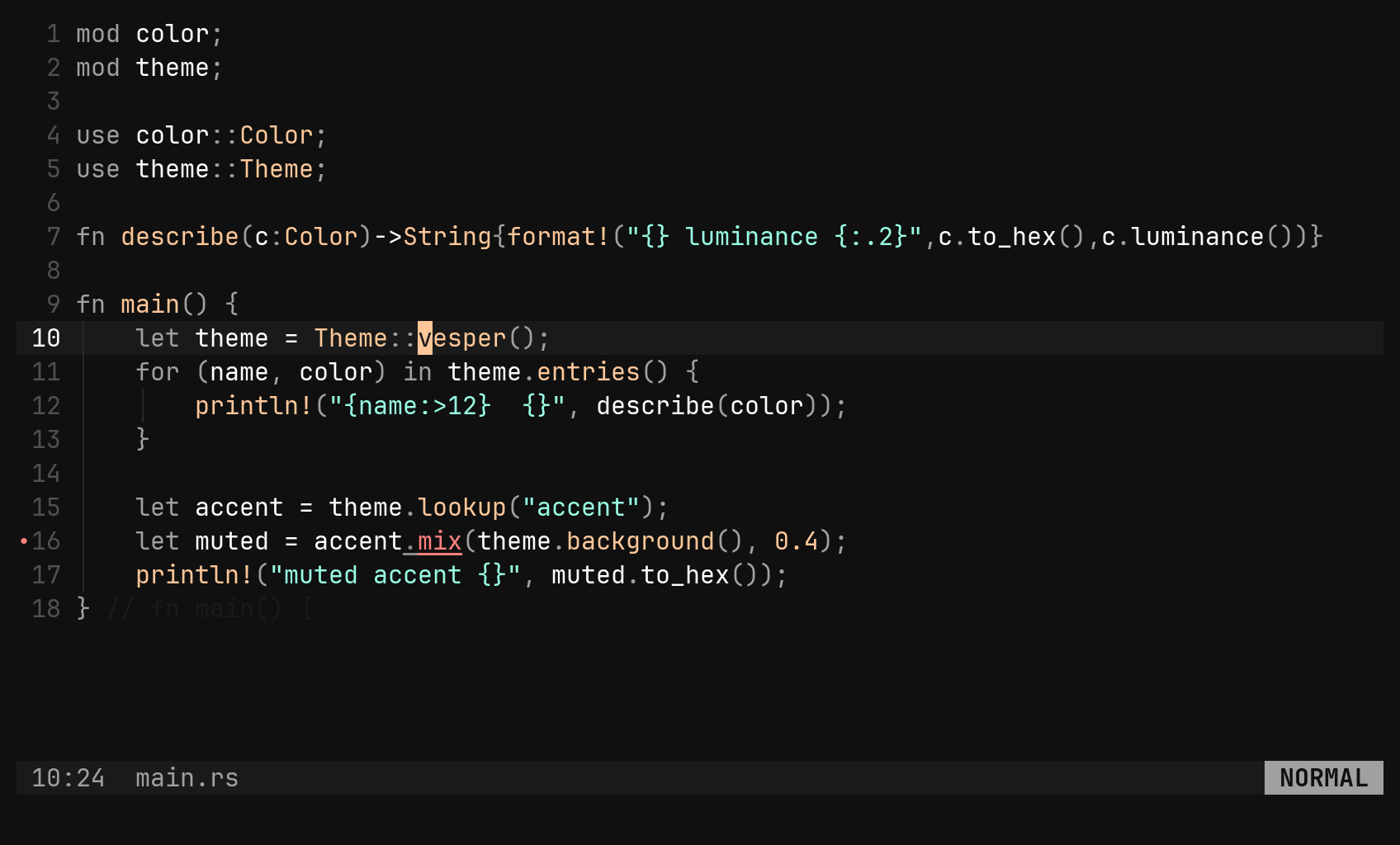Click line number 7 in gutter
This screenshot has width=1400, height=845.
tap(54, 237)
